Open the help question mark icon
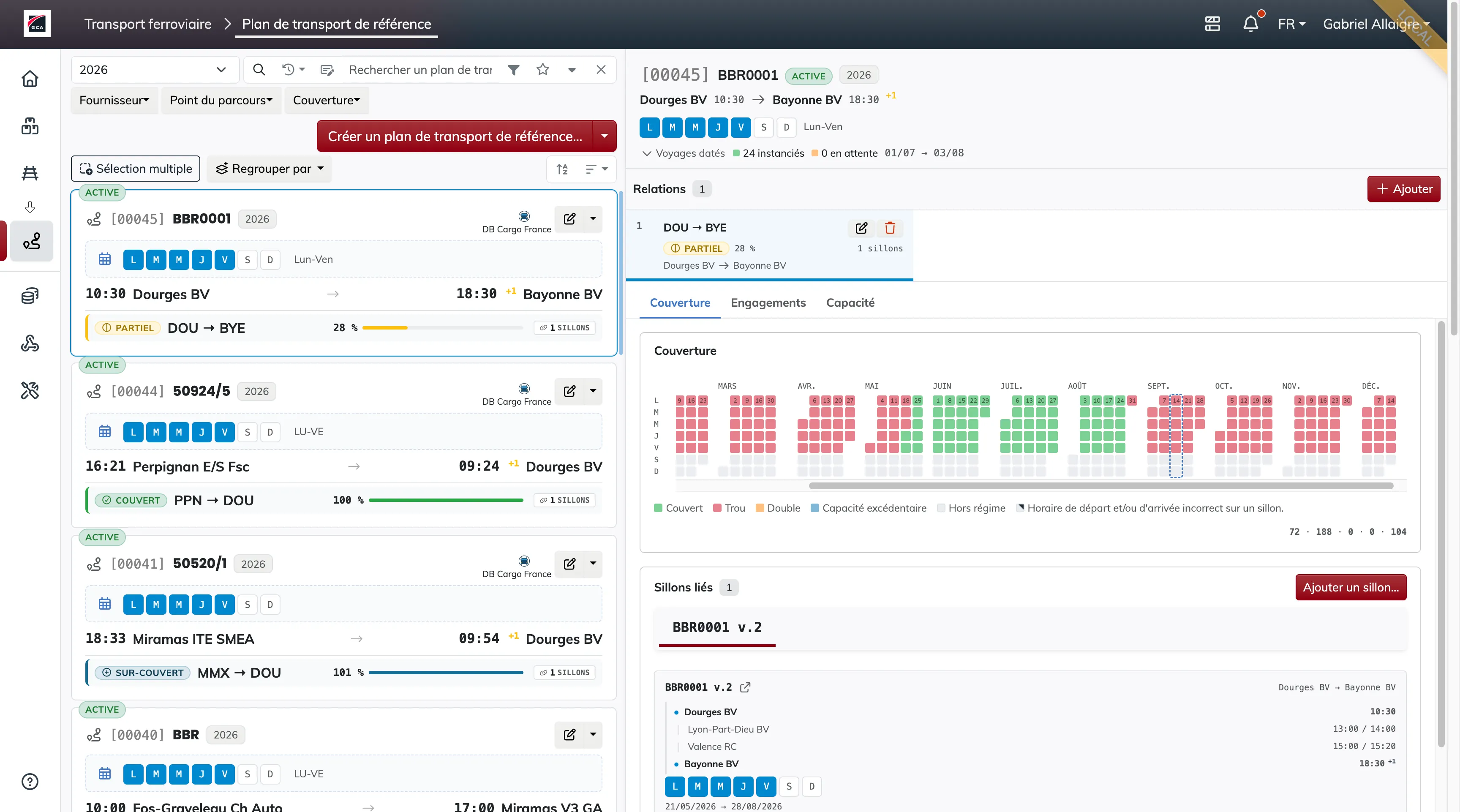Viewport: 1460px width, 812px height. (x=30, y=782)
